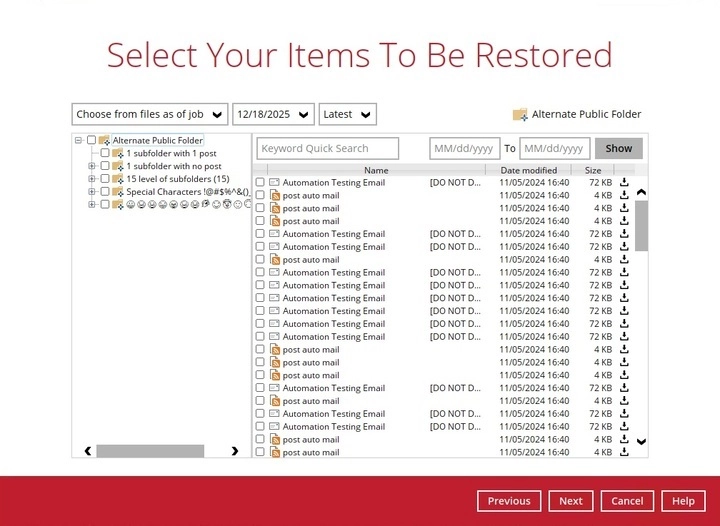The width and height of the screenshot is (720, 526).
Task: Click folder icon beside Special Characters folder
Action: pos(118,191)
